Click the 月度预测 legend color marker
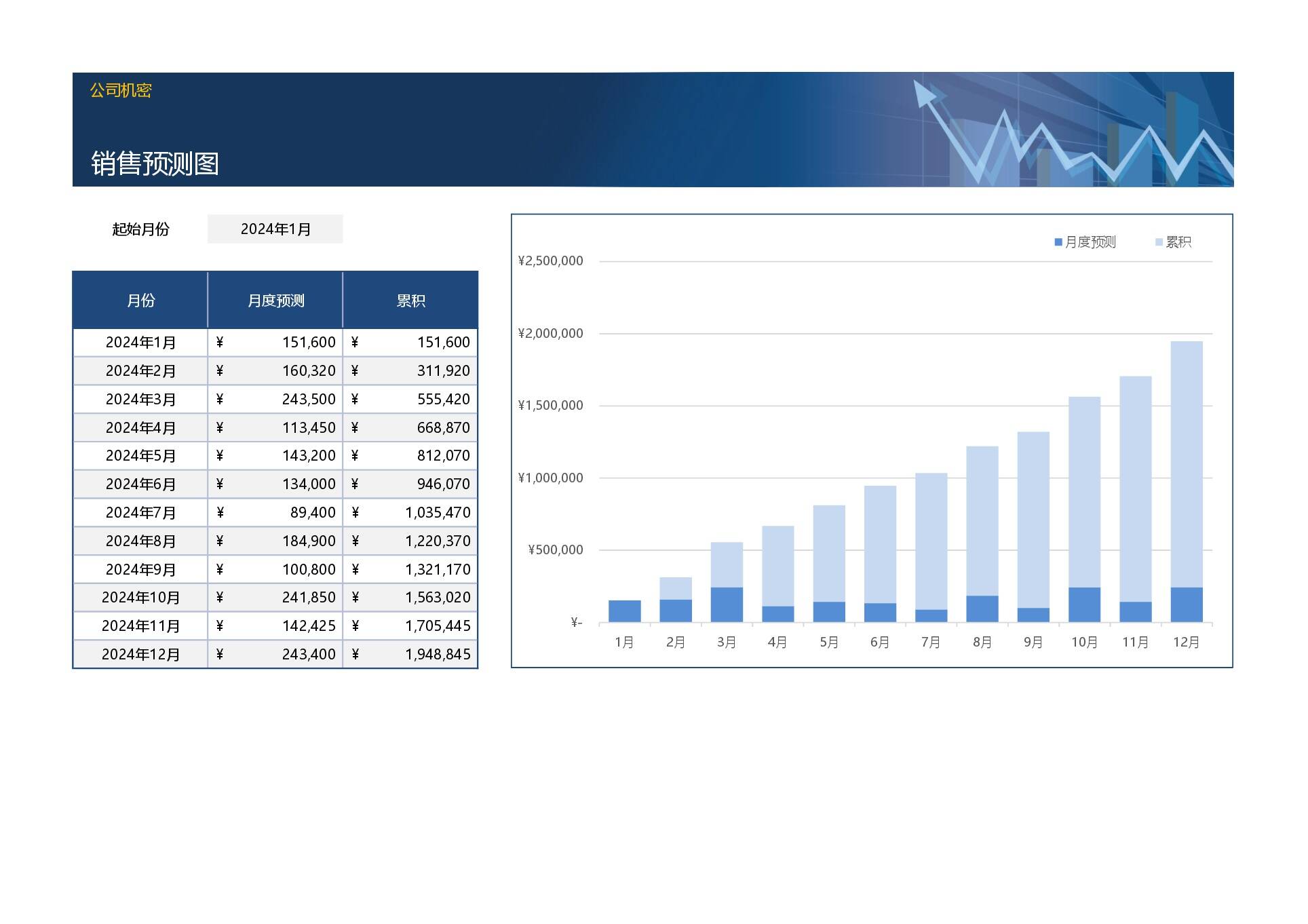 pyautogui.click(x=1058, y=242)
